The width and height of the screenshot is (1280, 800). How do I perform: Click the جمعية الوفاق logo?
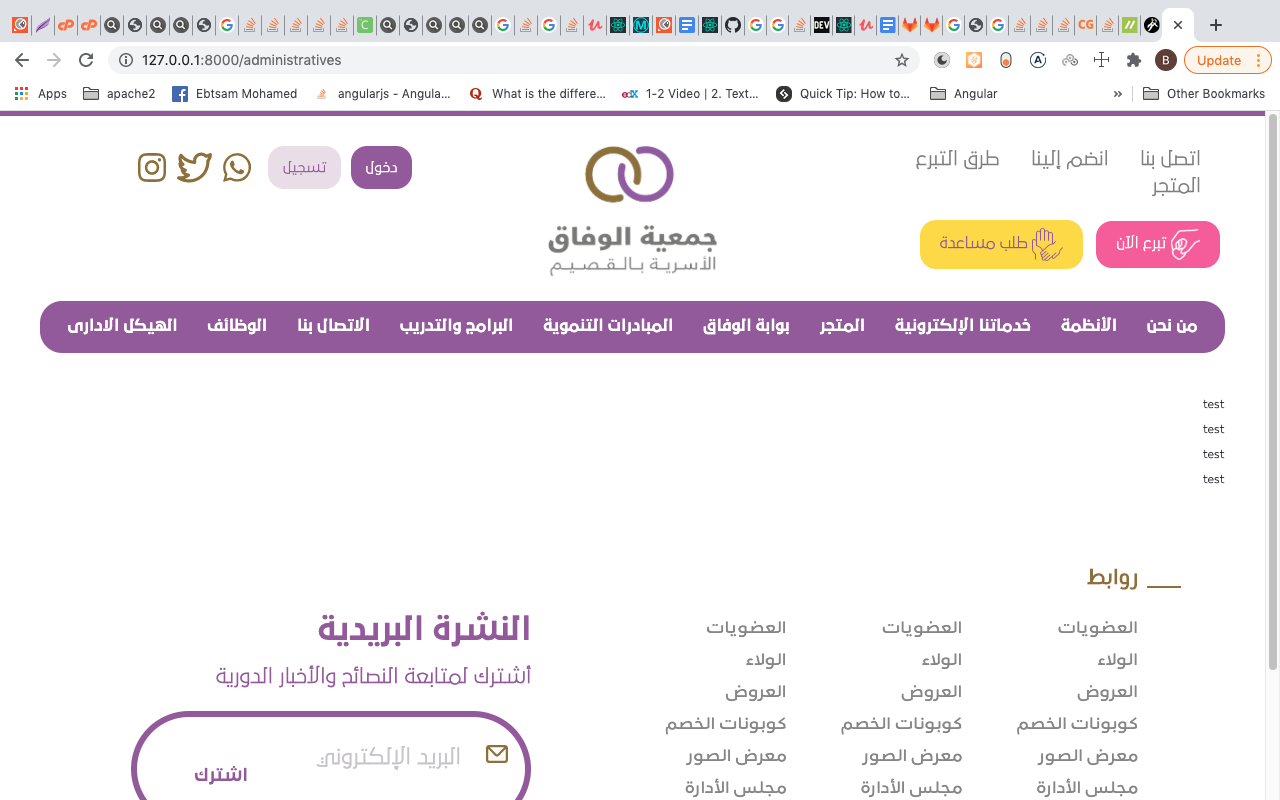[632, 210]
